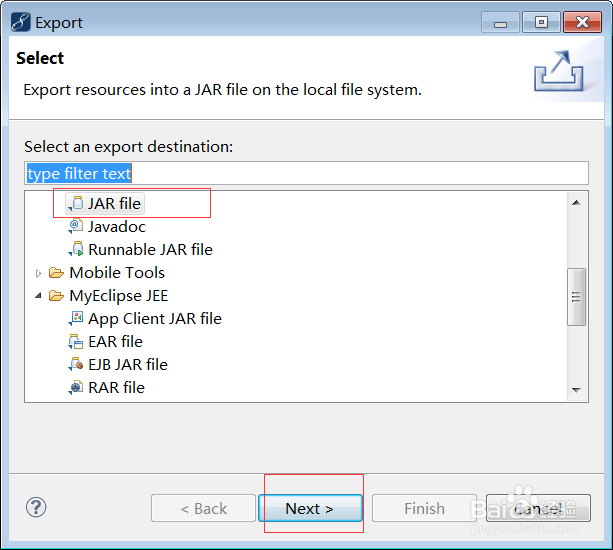Image resolution: width=613 pixels, height=550 pixels.
Task: Click the vertical scrollbar thumb
Action: coord(577,296)
